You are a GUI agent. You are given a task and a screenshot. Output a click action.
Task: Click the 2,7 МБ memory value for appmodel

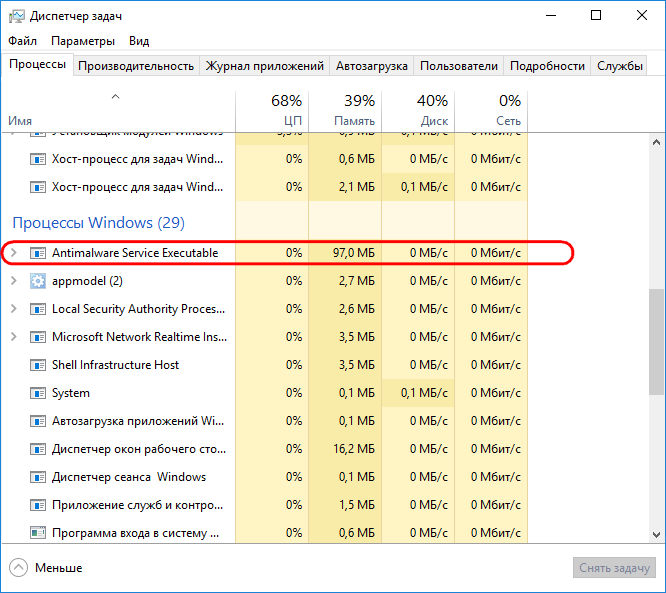point(357,281)
